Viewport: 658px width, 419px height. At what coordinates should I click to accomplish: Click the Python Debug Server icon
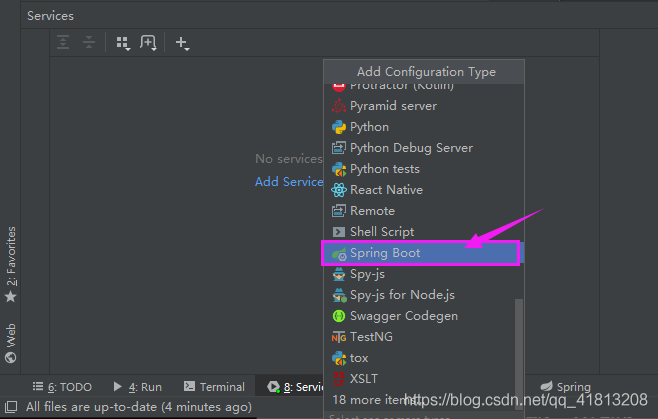[x=338, y=148]
